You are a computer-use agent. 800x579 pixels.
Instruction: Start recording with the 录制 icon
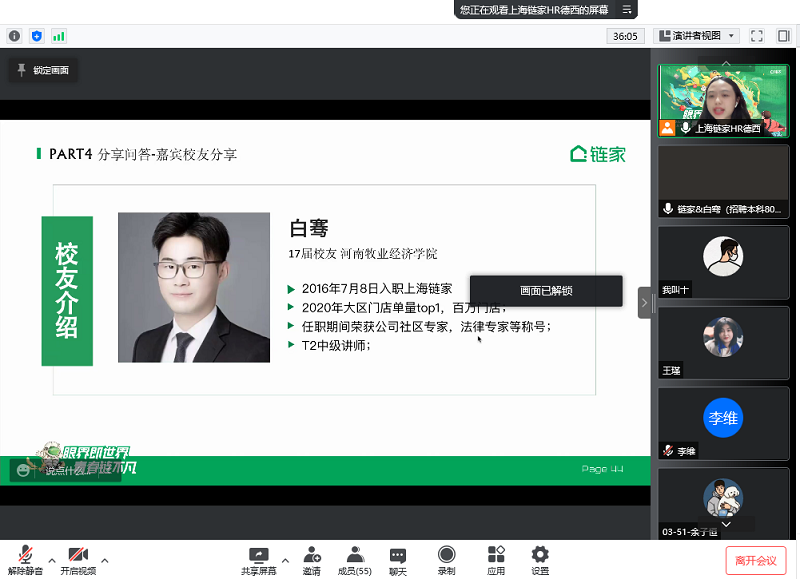point(446,556)
